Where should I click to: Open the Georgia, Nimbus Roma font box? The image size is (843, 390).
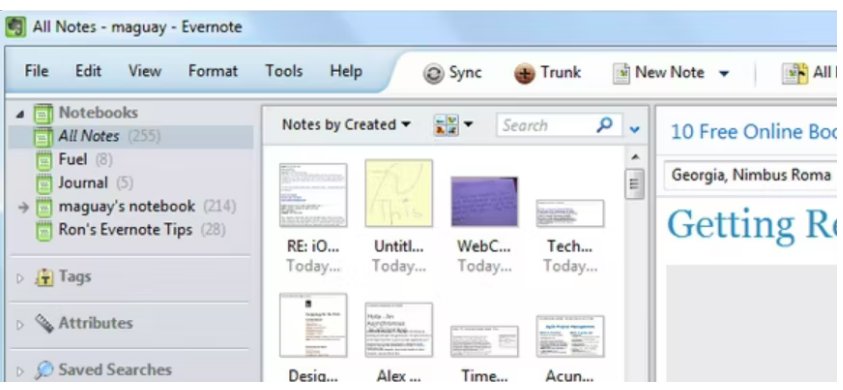(750, 175)
